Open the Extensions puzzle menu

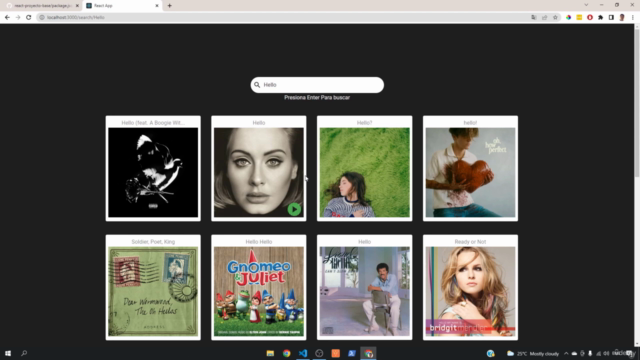[600, 17]
